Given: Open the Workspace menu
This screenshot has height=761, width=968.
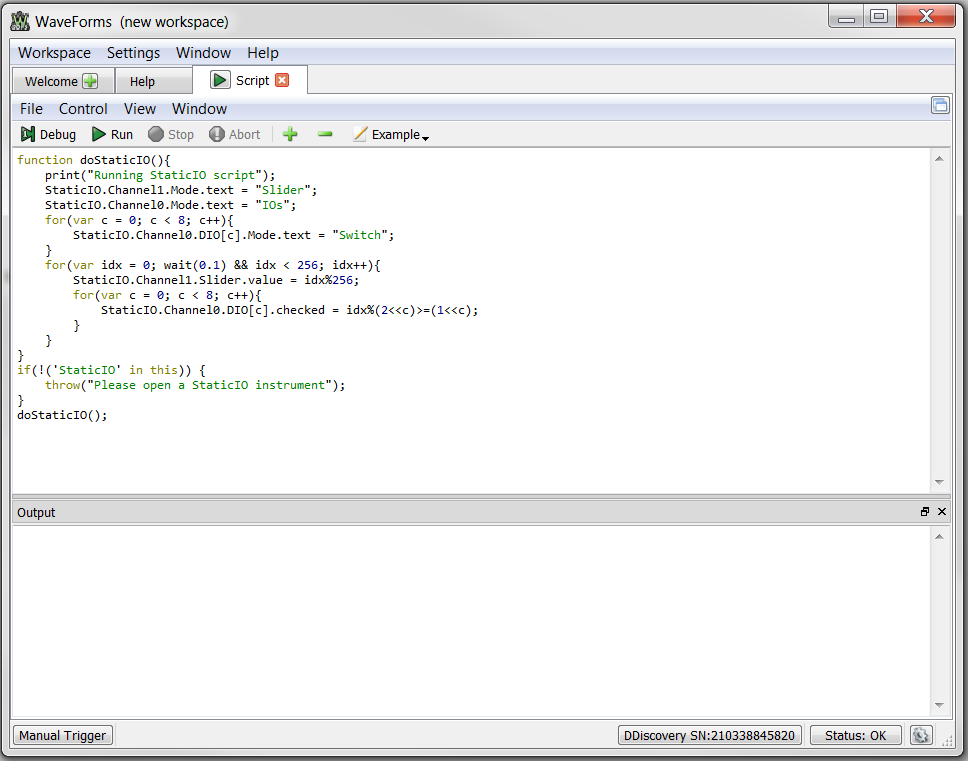Looking at the screenshot, I should tap(54, 53).
